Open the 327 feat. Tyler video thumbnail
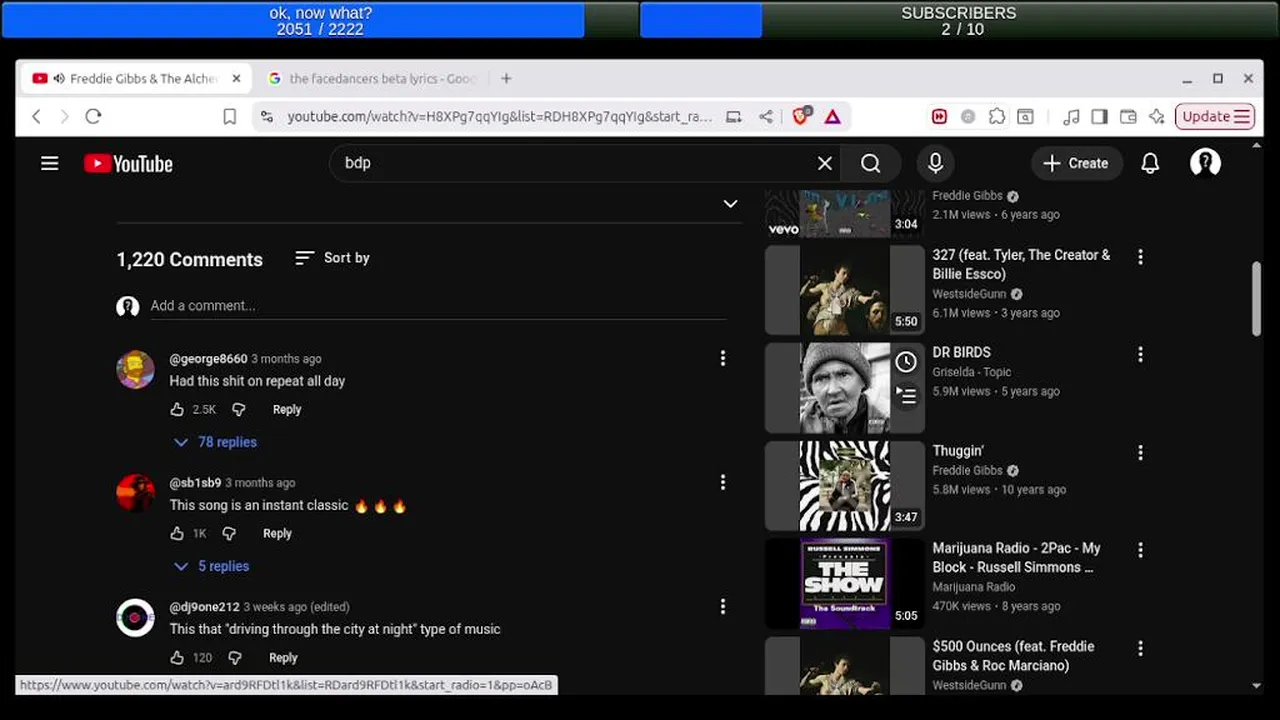The image size is (1280, 720). point(845,290)
